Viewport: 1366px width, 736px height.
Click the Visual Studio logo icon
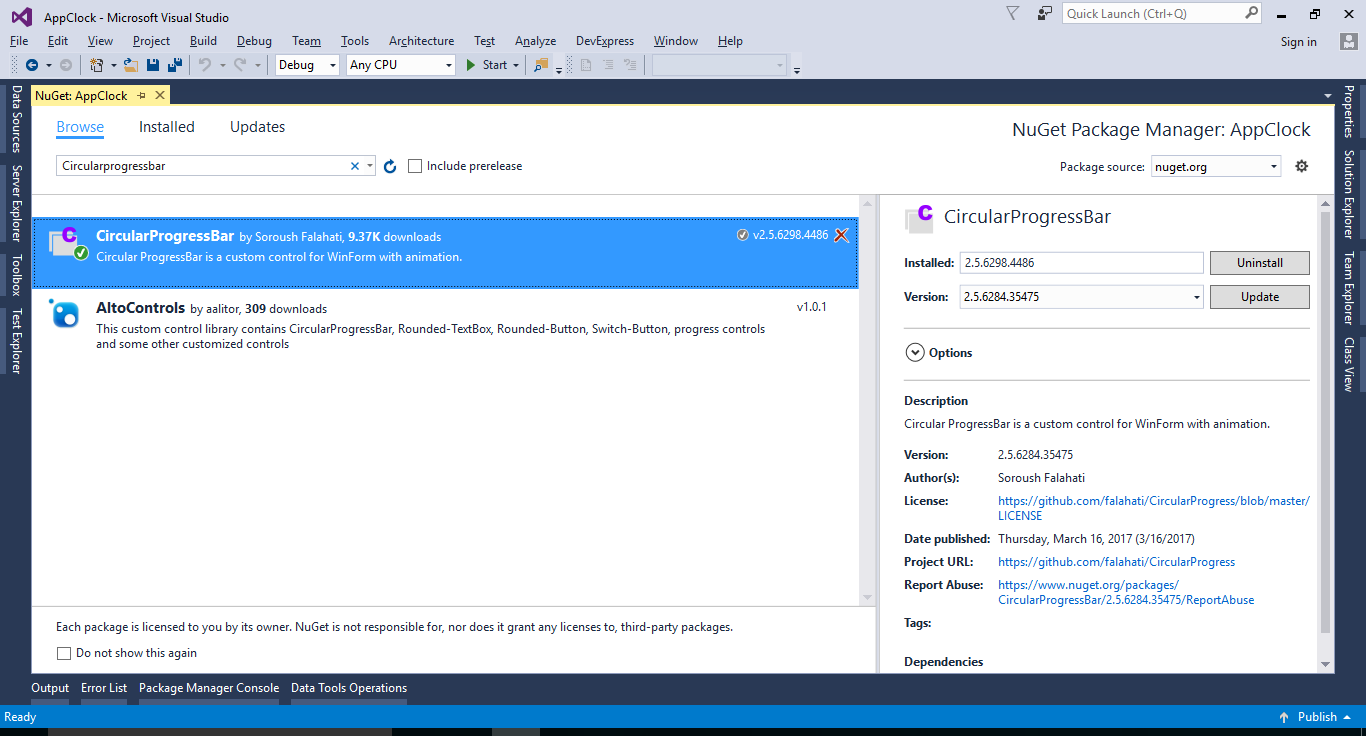point(21,16)
